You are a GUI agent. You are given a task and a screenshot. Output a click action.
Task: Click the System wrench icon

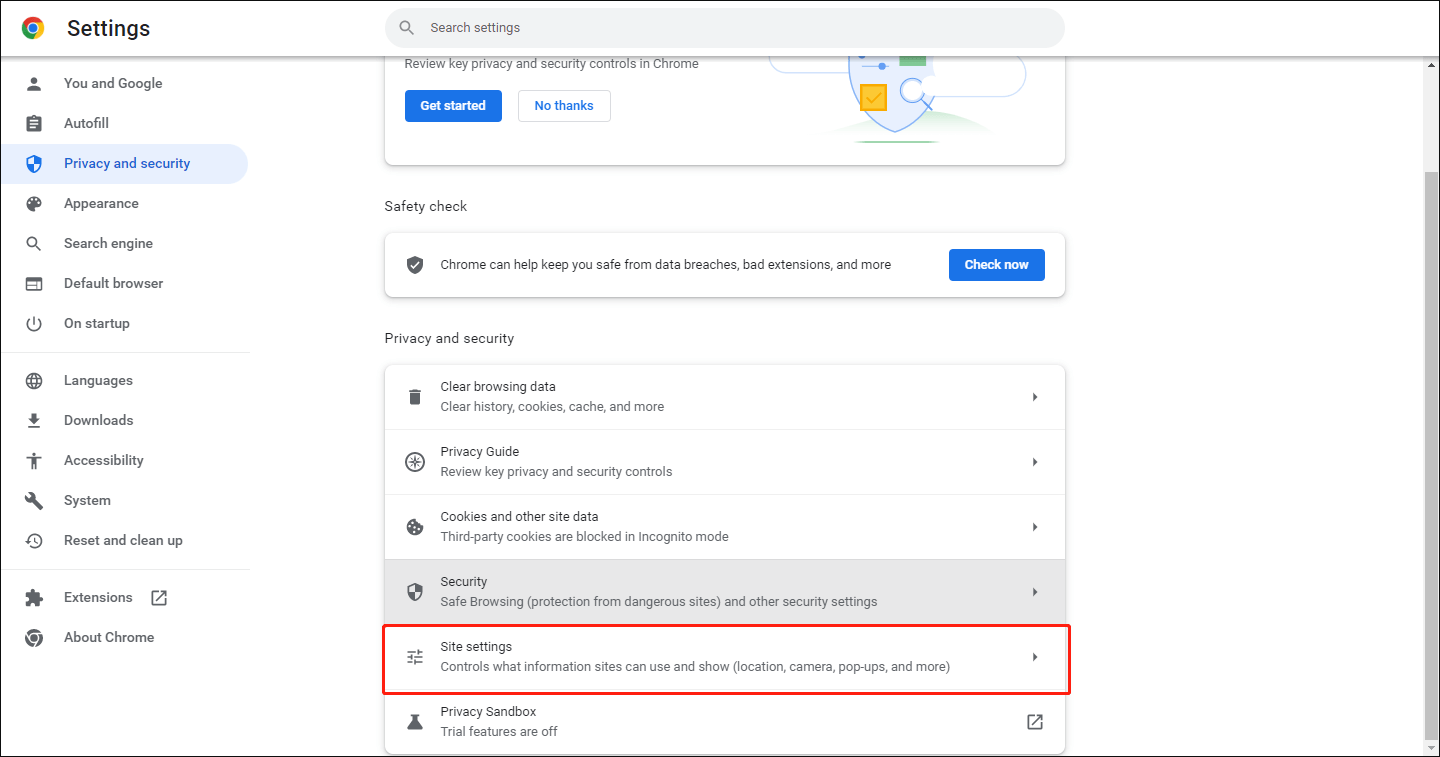click(x=34, y=500)
